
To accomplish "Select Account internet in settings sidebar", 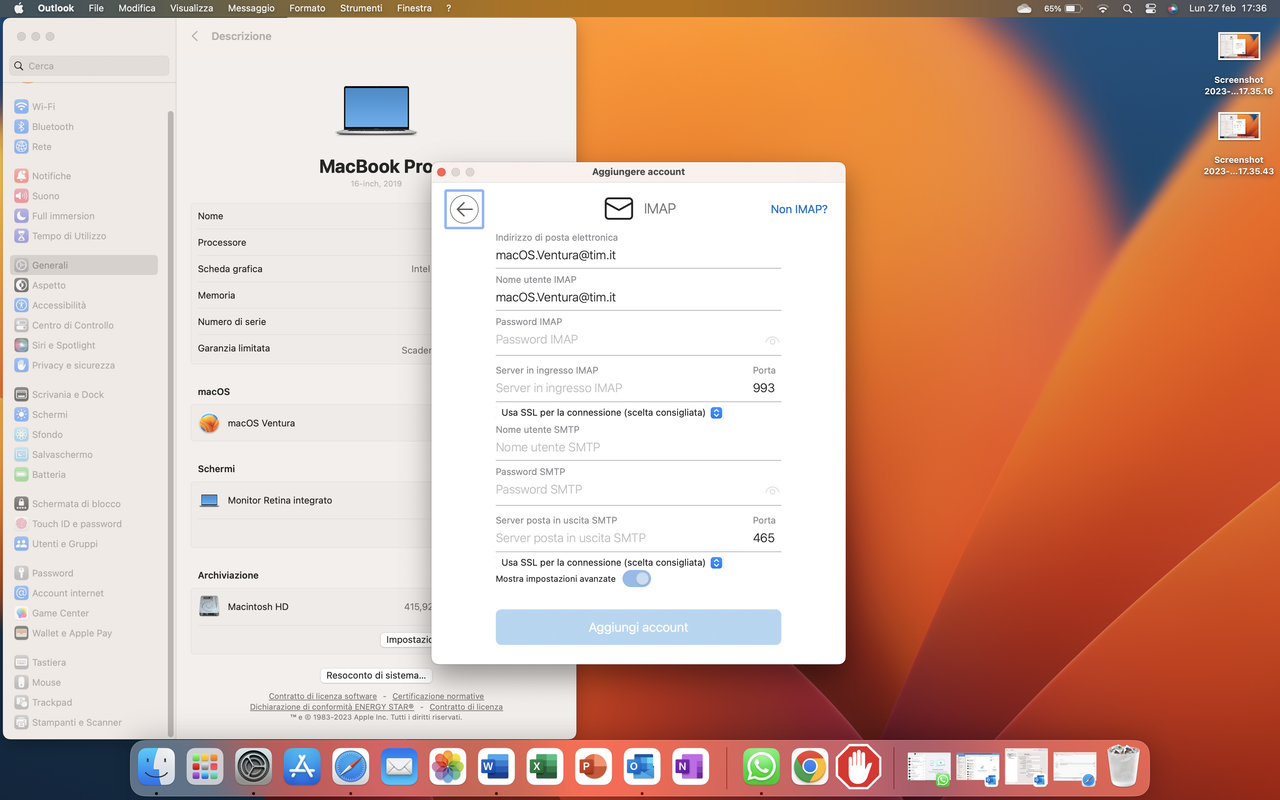I will tap(84, 593).
